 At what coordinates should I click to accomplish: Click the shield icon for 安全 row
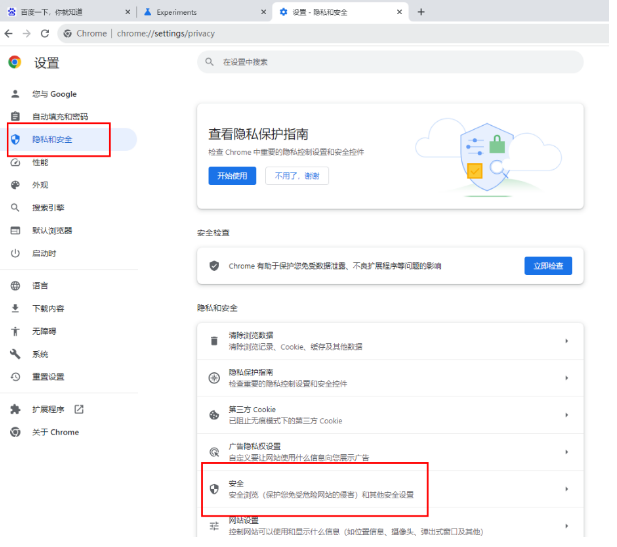214,489
